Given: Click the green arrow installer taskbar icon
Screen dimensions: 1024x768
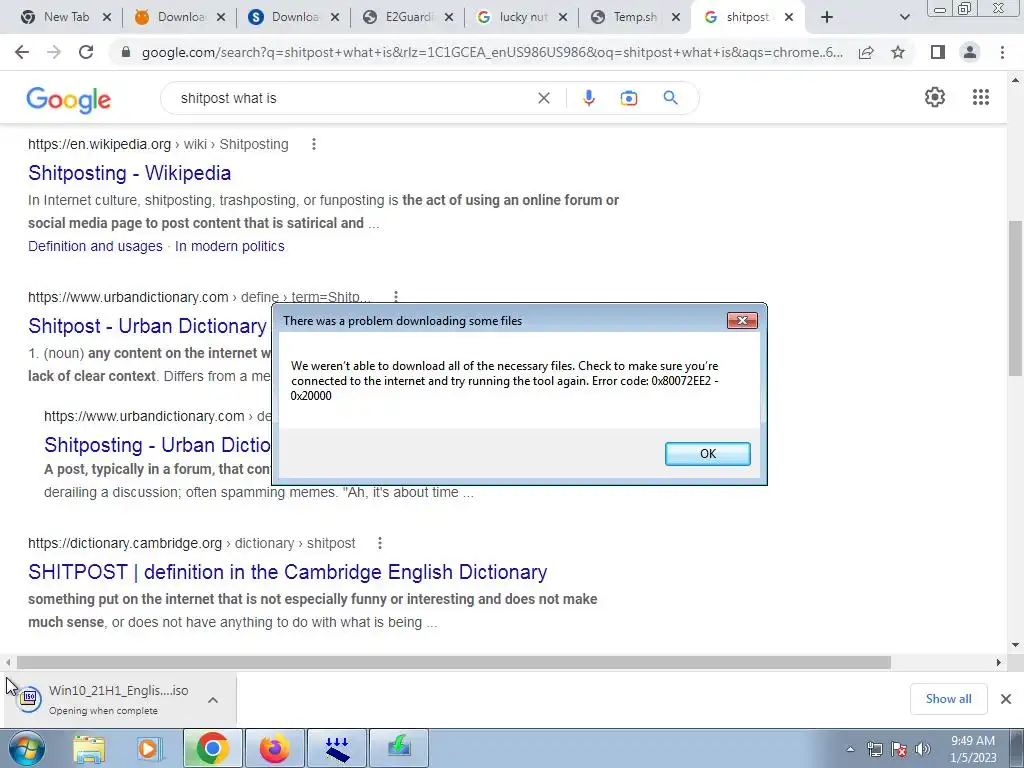Looking at the screenshot, I should 399,748.
